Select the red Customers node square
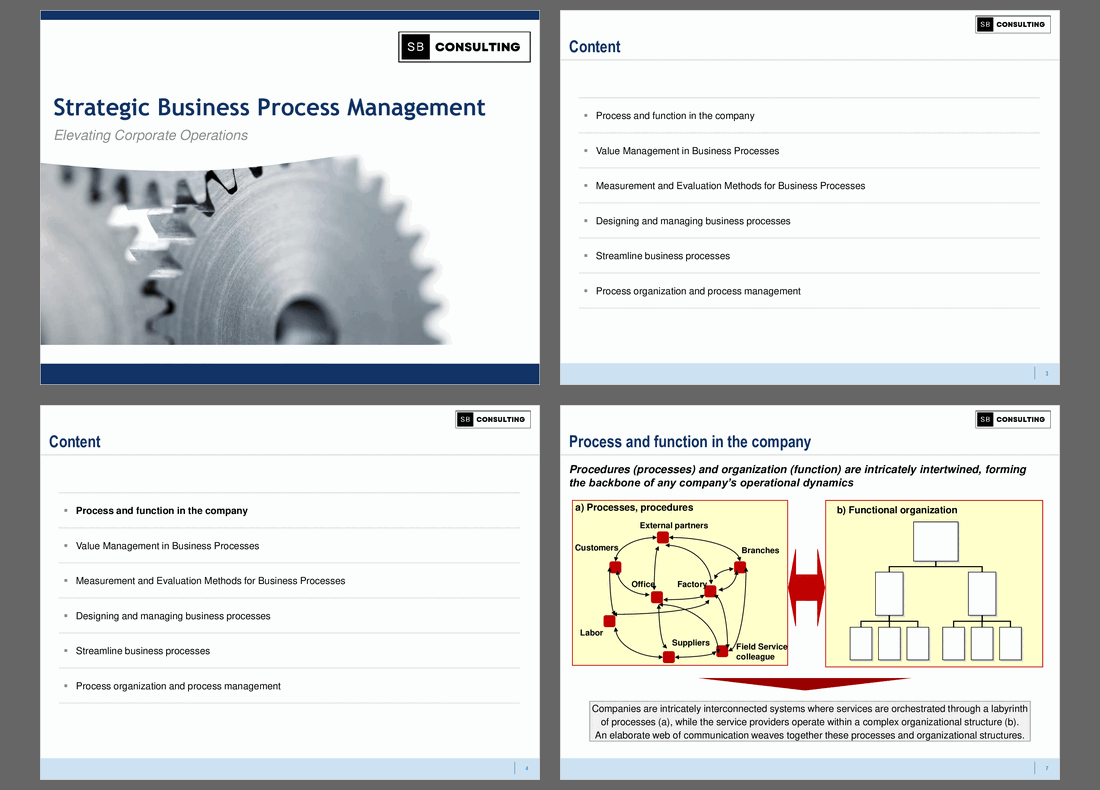 [615, 567]
